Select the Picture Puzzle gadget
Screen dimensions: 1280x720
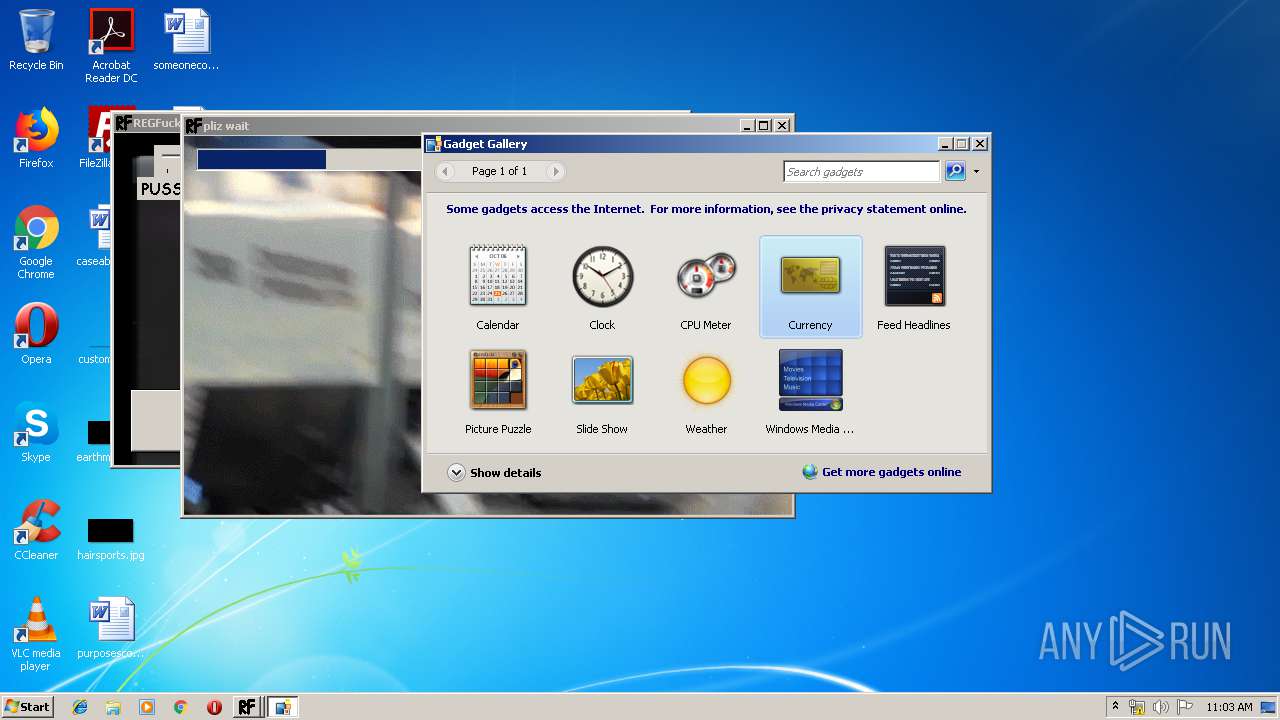pyautogui.click(x=498, y=391)
